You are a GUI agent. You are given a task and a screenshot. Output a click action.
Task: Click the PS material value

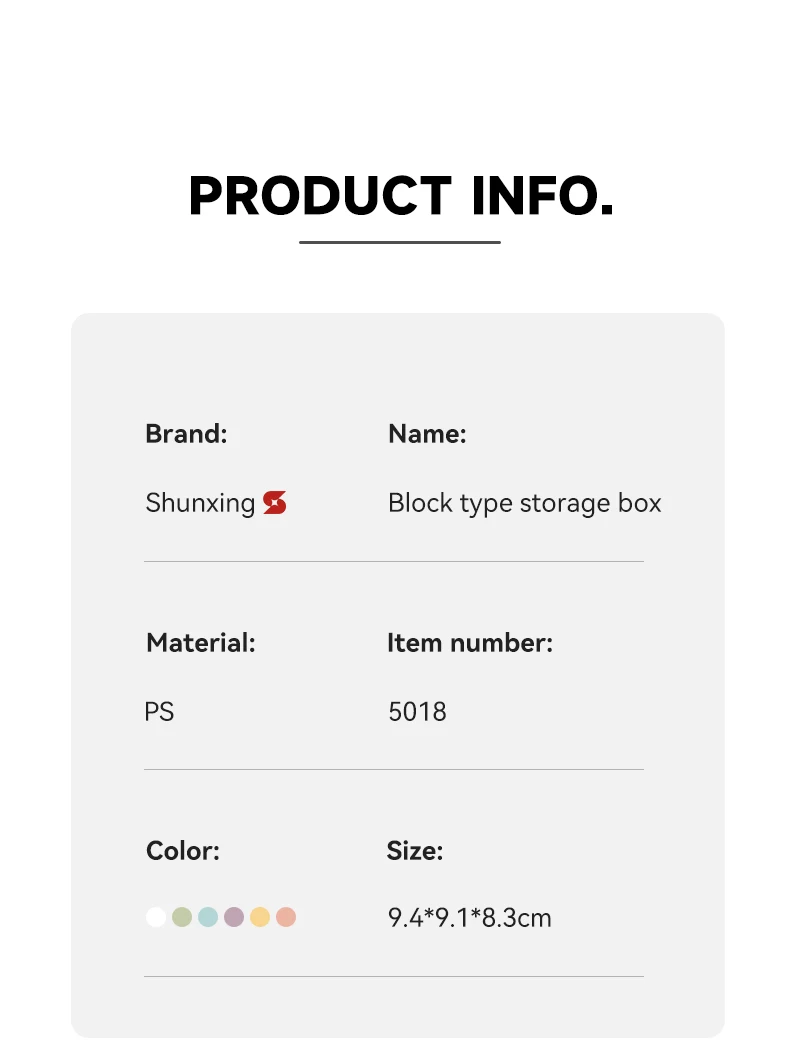(159, 712)
